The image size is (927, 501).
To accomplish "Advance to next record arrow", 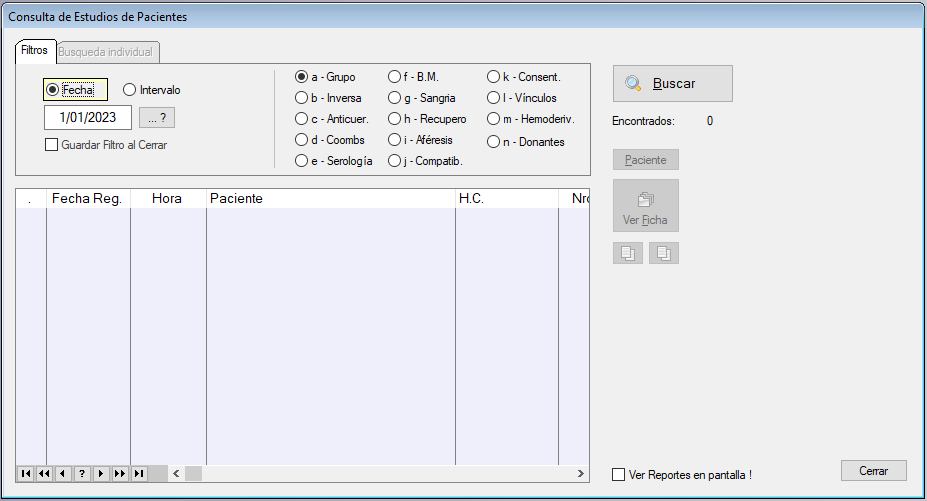I will (101, 474).
